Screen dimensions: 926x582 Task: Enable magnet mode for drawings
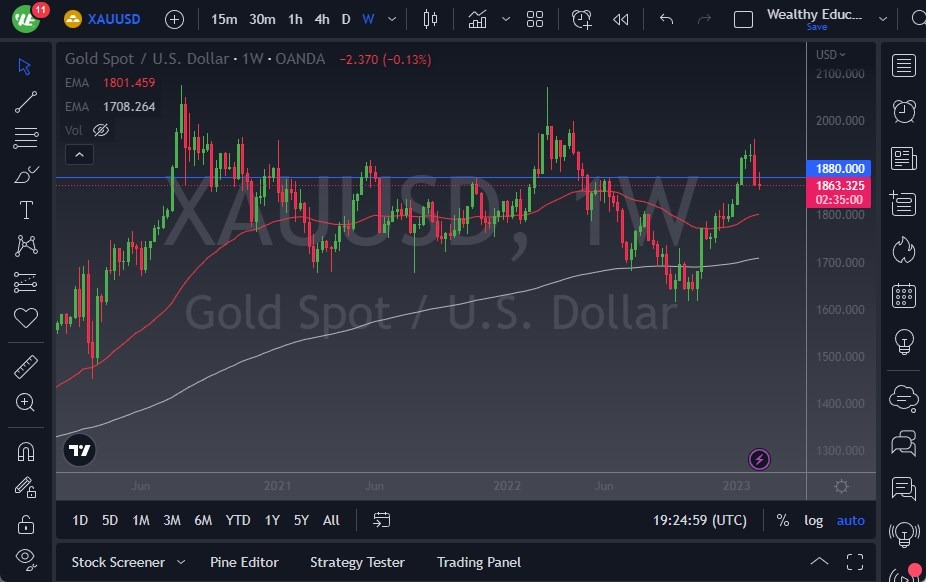pyautogui.click(x=26, y=452)
